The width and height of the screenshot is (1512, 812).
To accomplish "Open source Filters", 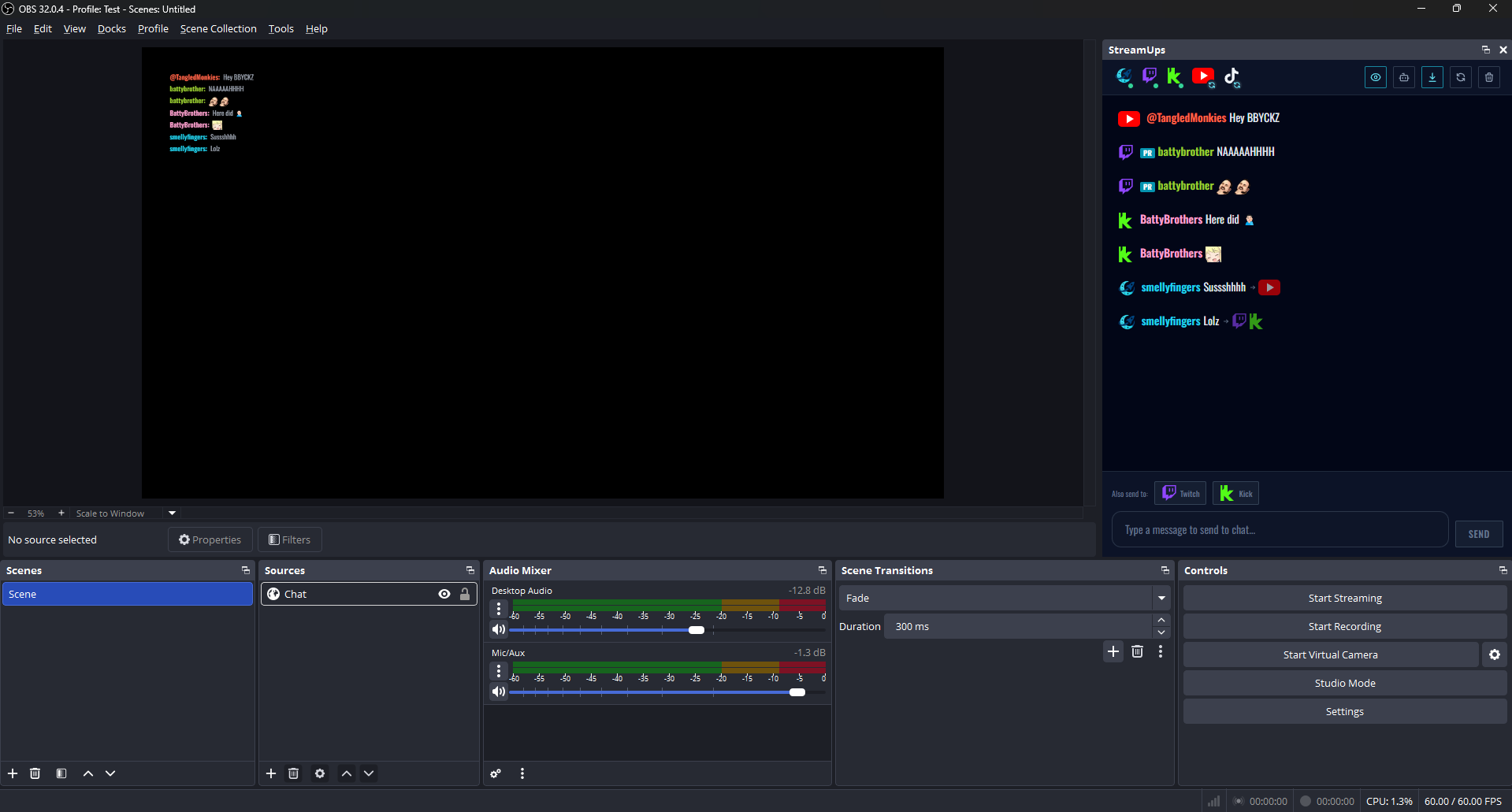I will click(x=290, y=539).
